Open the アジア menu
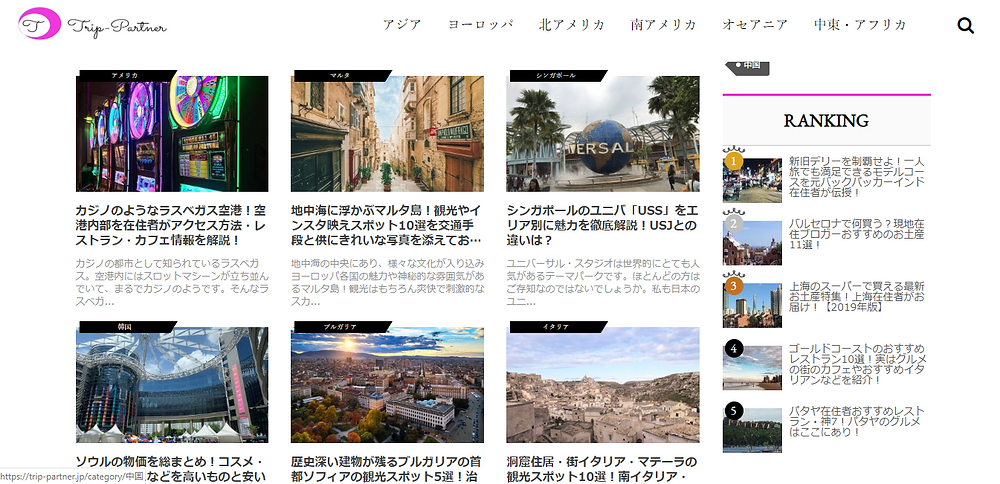Viewport: 1000px width, 484px height. [x=402, y=25]
